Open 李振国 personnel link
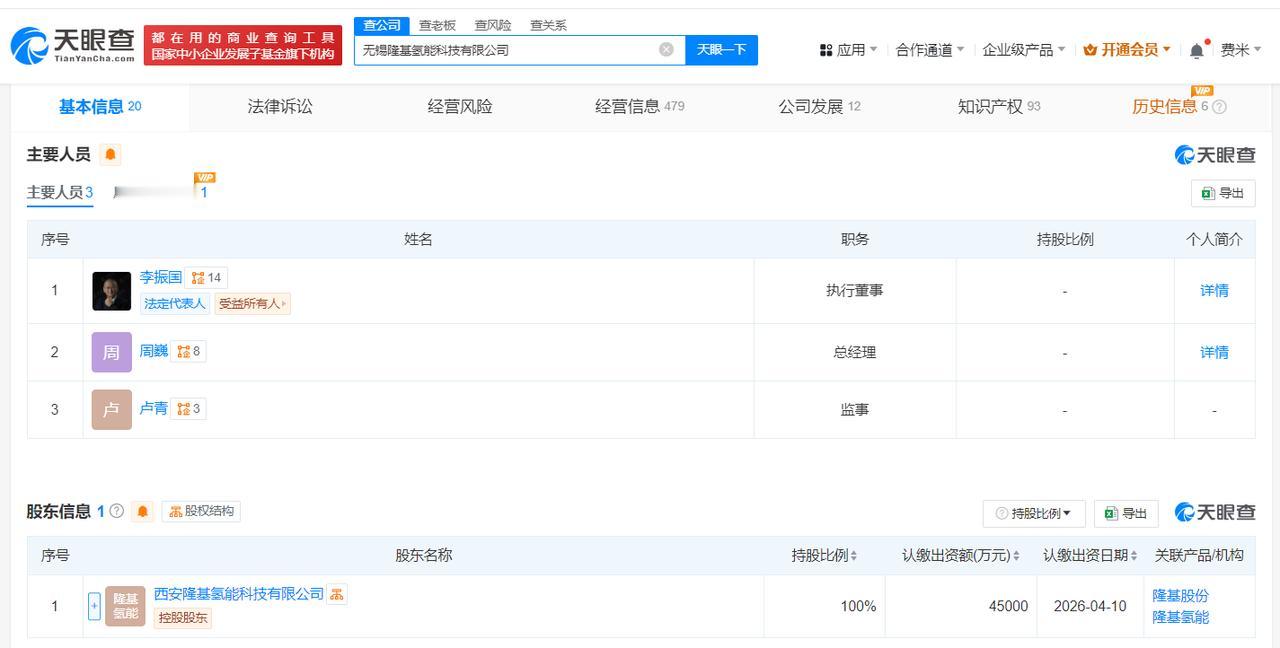Screen dimensions: 1280x648 click(x=161, y=277)
